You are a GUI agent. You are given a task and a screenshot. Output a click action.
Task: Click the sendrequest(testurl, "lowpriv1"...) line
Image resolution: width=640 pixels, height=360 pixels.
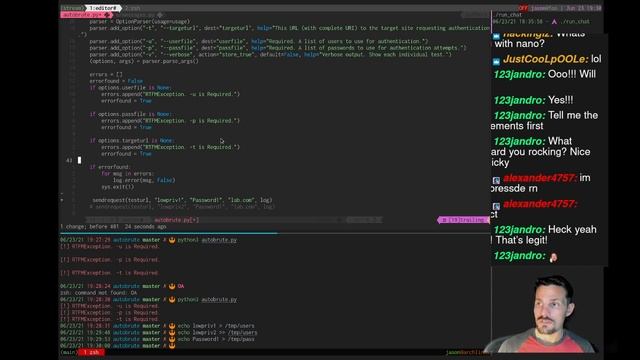pyautogui.click(x=182, y=200)
